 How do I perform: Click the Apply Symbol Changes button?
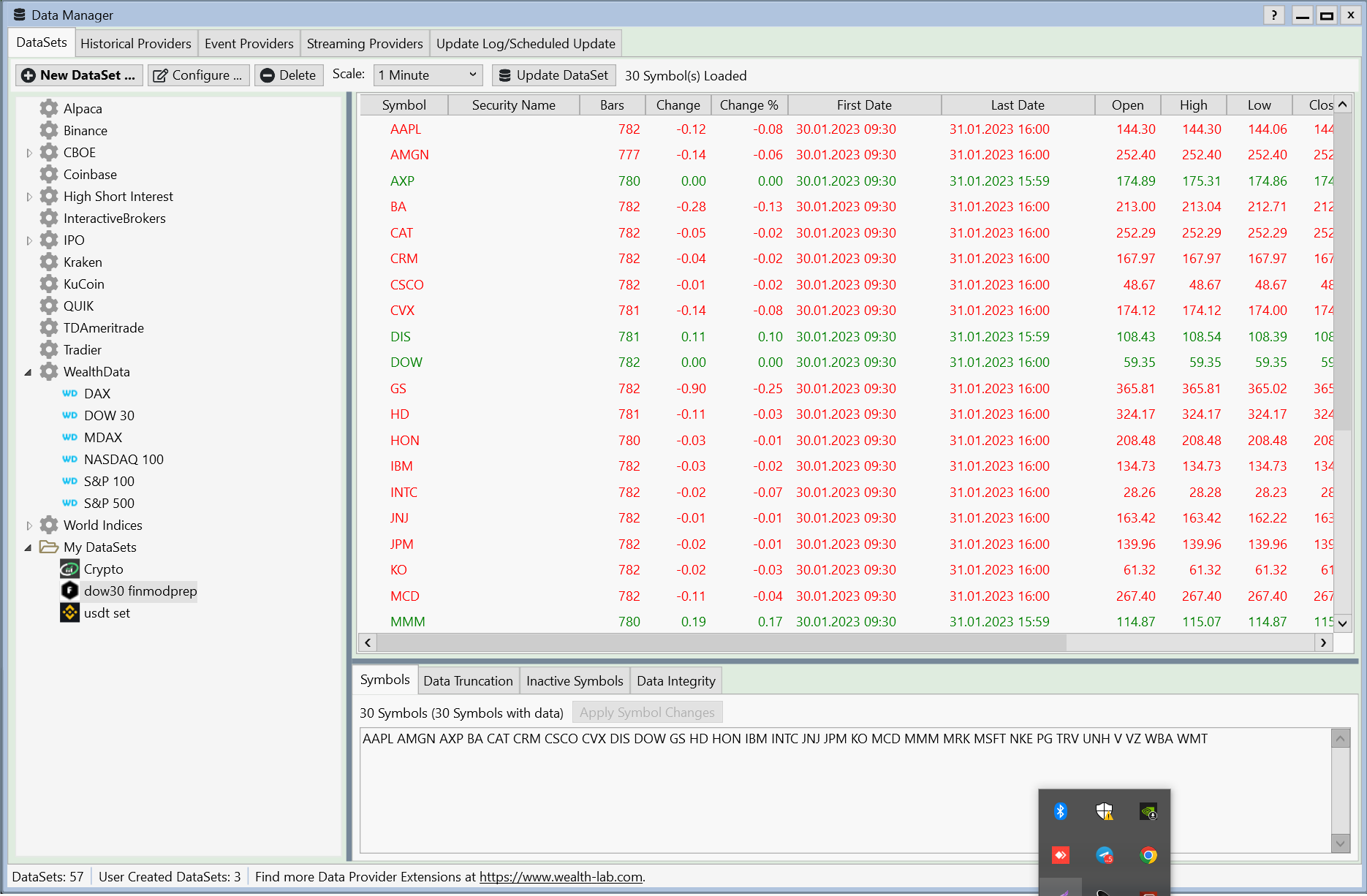(x=646, y=712)
